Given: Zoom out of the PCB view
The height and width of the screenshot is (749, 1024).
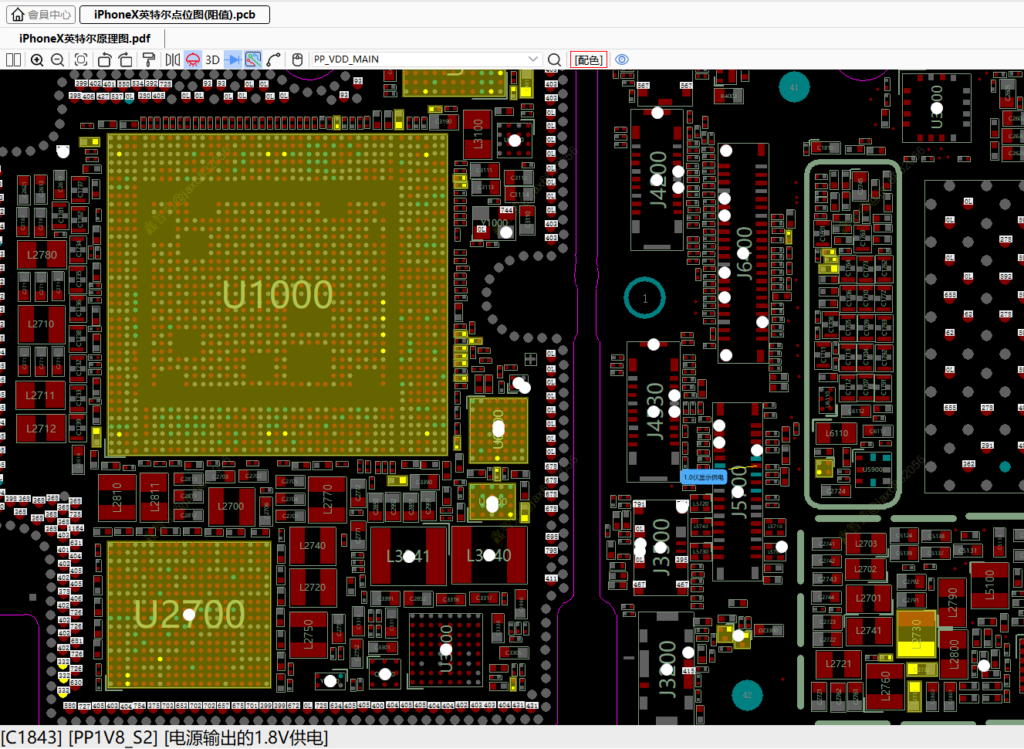Looking at the screenshot, I should [x=58, y=60].
